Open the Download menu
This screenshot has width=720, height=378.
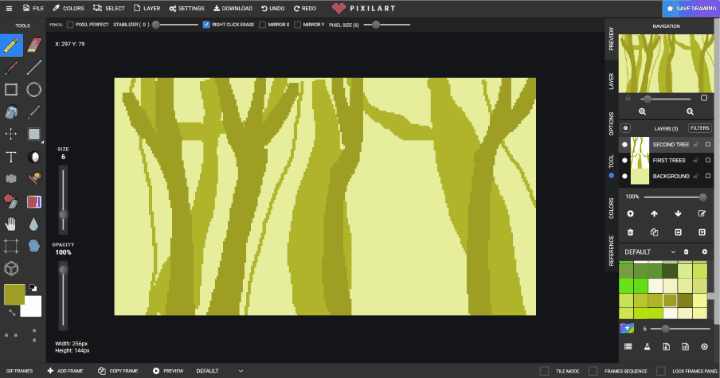233,8
